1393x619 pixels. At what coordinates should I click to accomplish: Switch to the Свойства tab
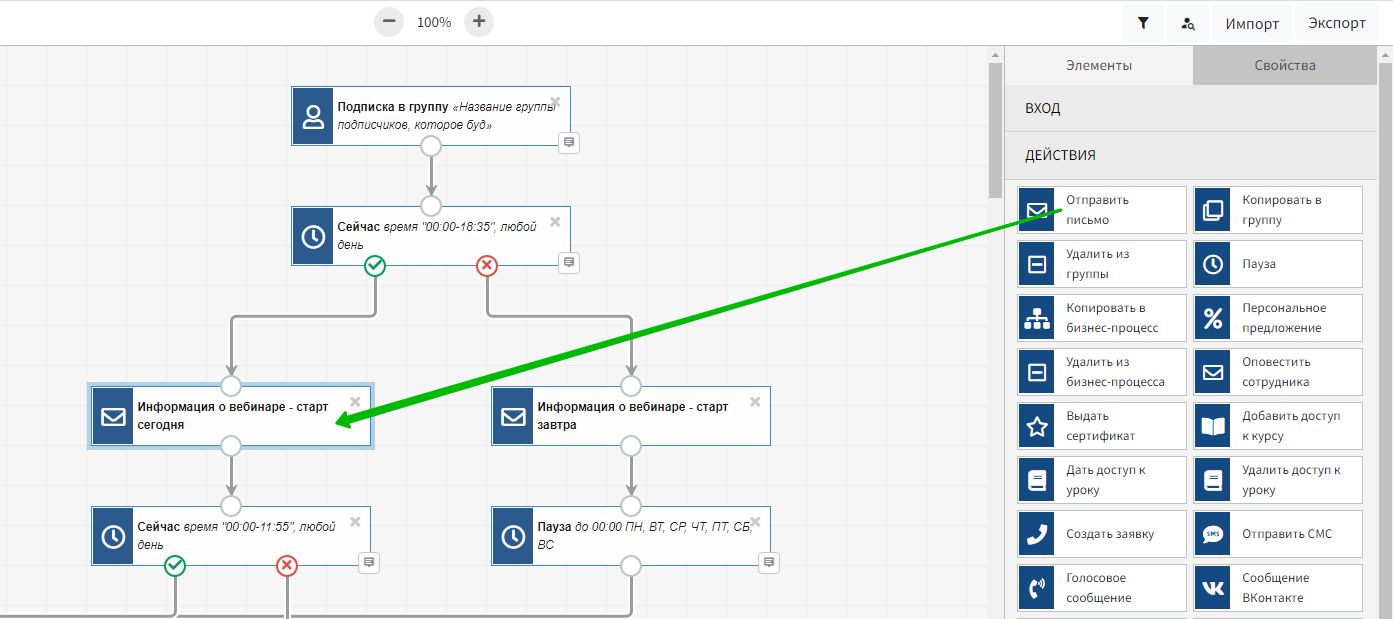(x=1284, y=65)
